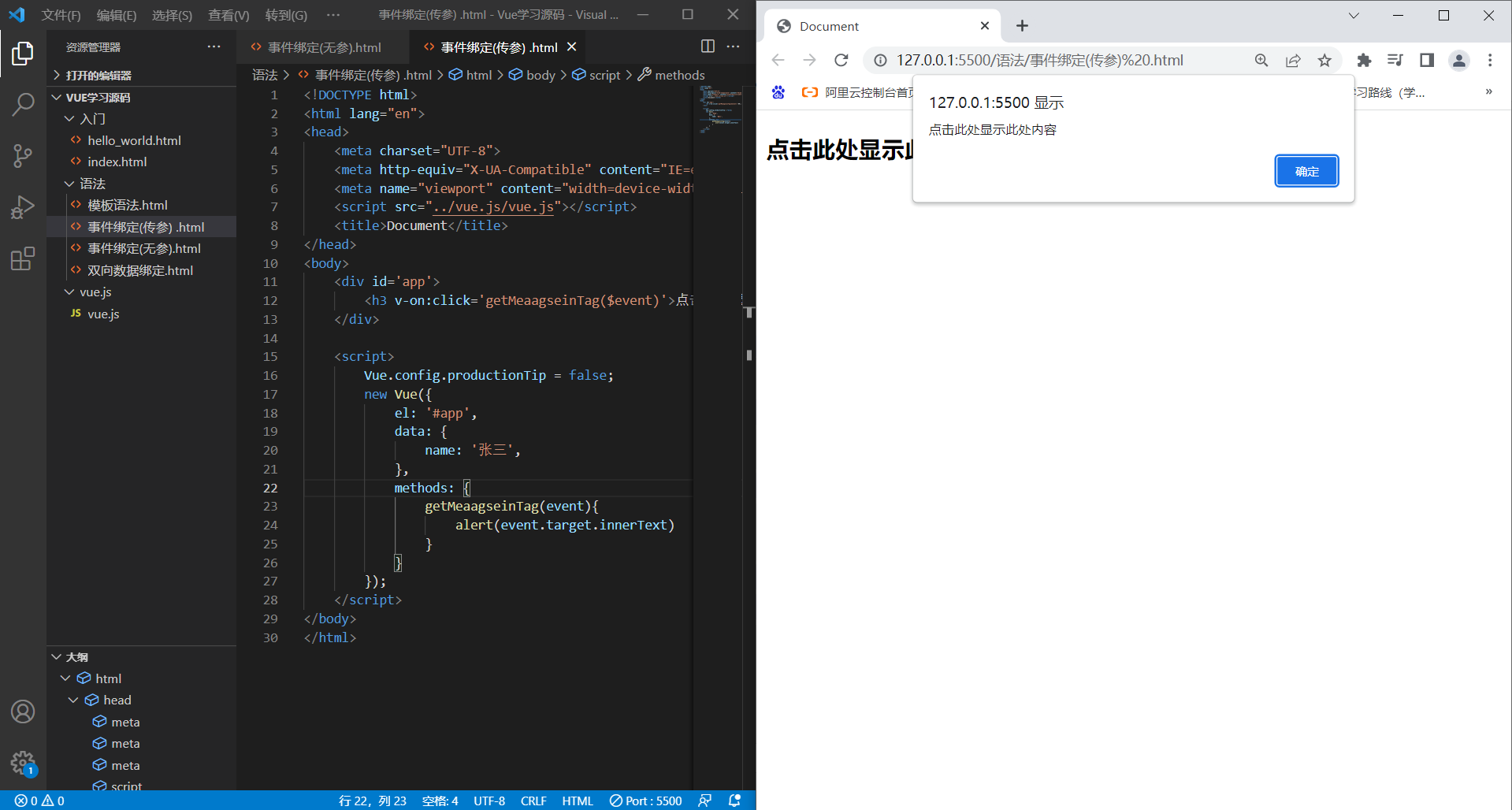Open Chrome tab search dropdown arrow
Viewport: 1512px width, 810px height.
tap(1354, 15)
